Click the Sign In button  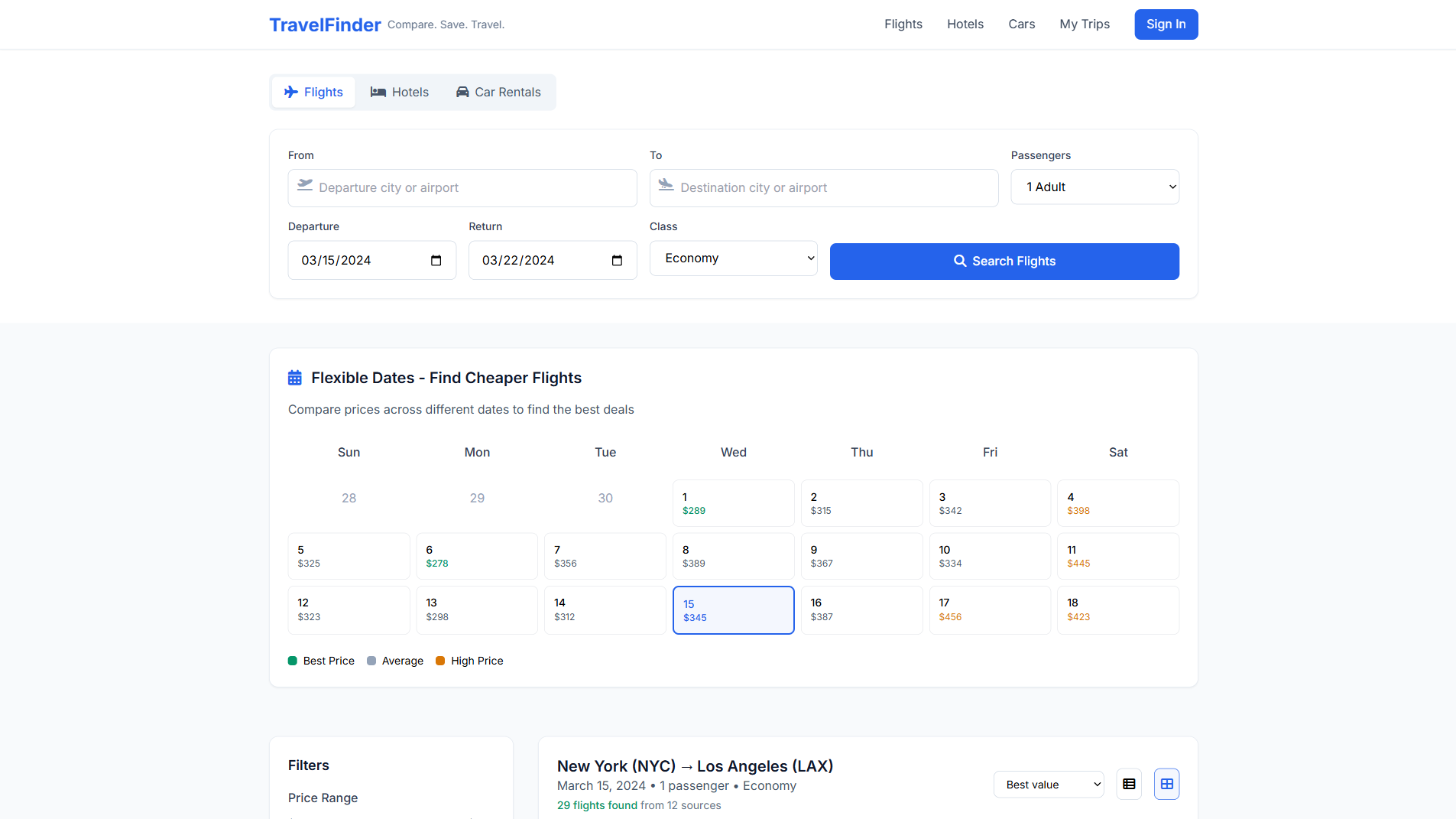1166,24
